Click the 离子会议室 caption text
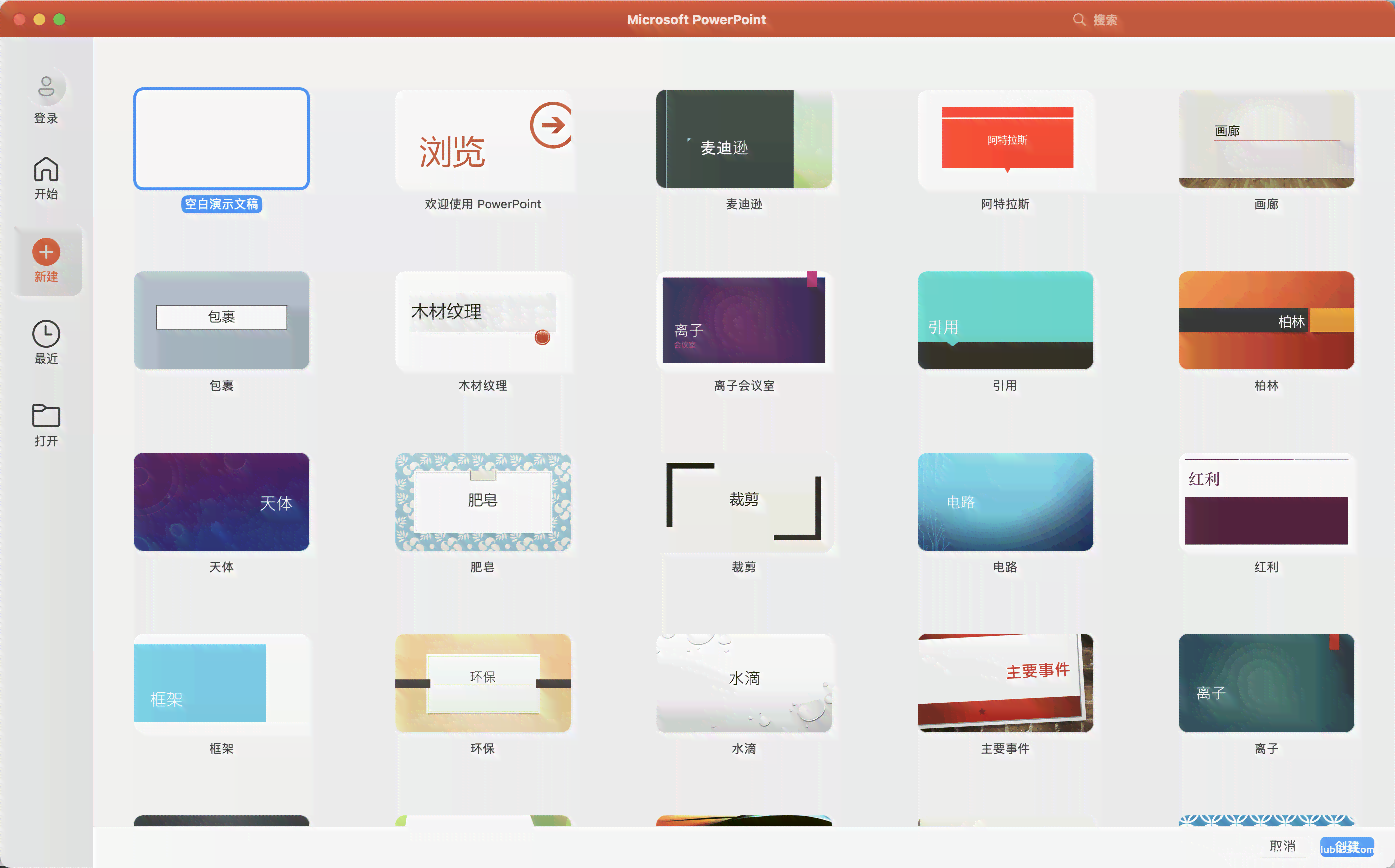This screenshot has height=868, width=1395. (x=744, y=386)
